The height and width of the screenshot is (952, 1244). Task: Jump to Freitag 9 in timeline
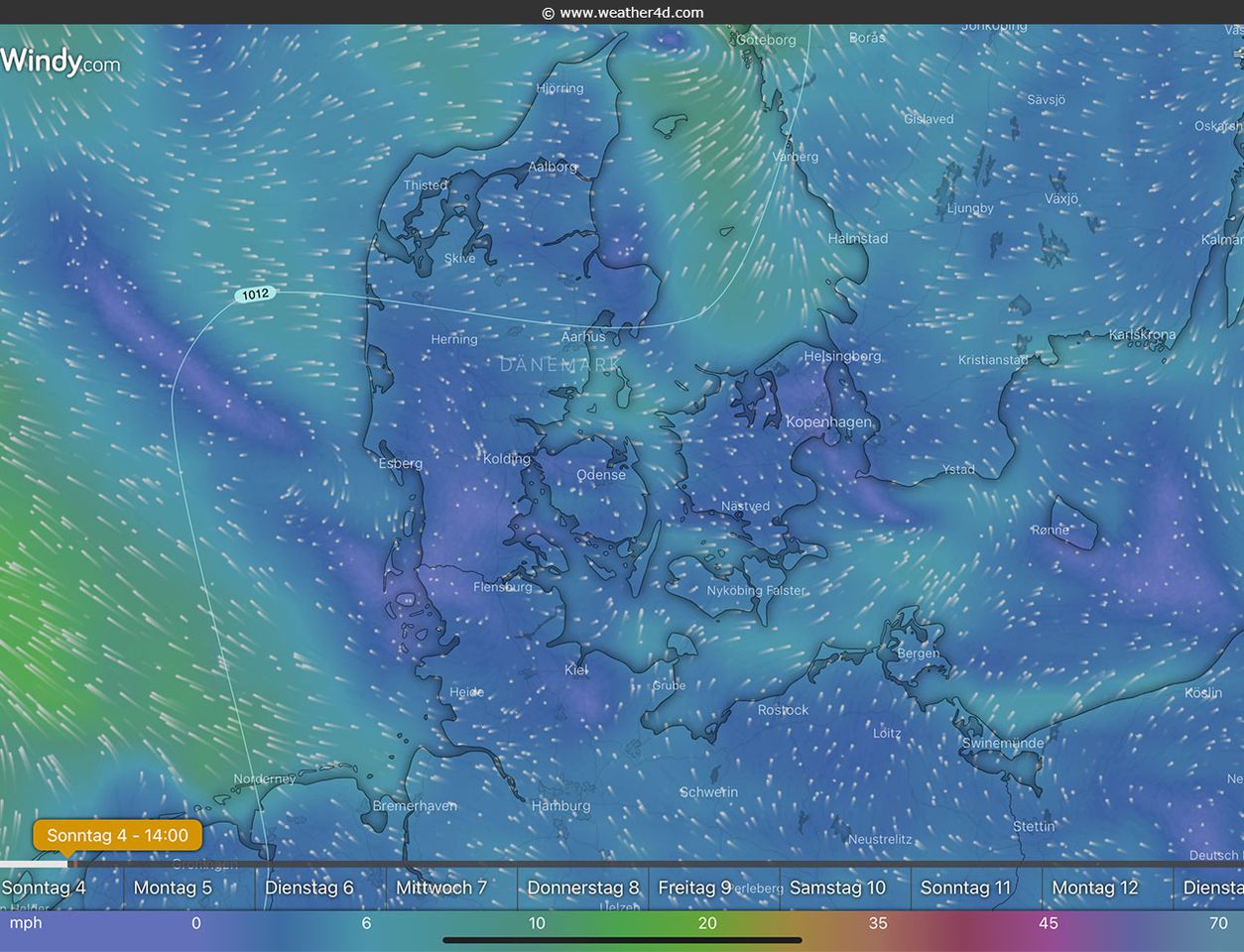click(x=694, y=888)
